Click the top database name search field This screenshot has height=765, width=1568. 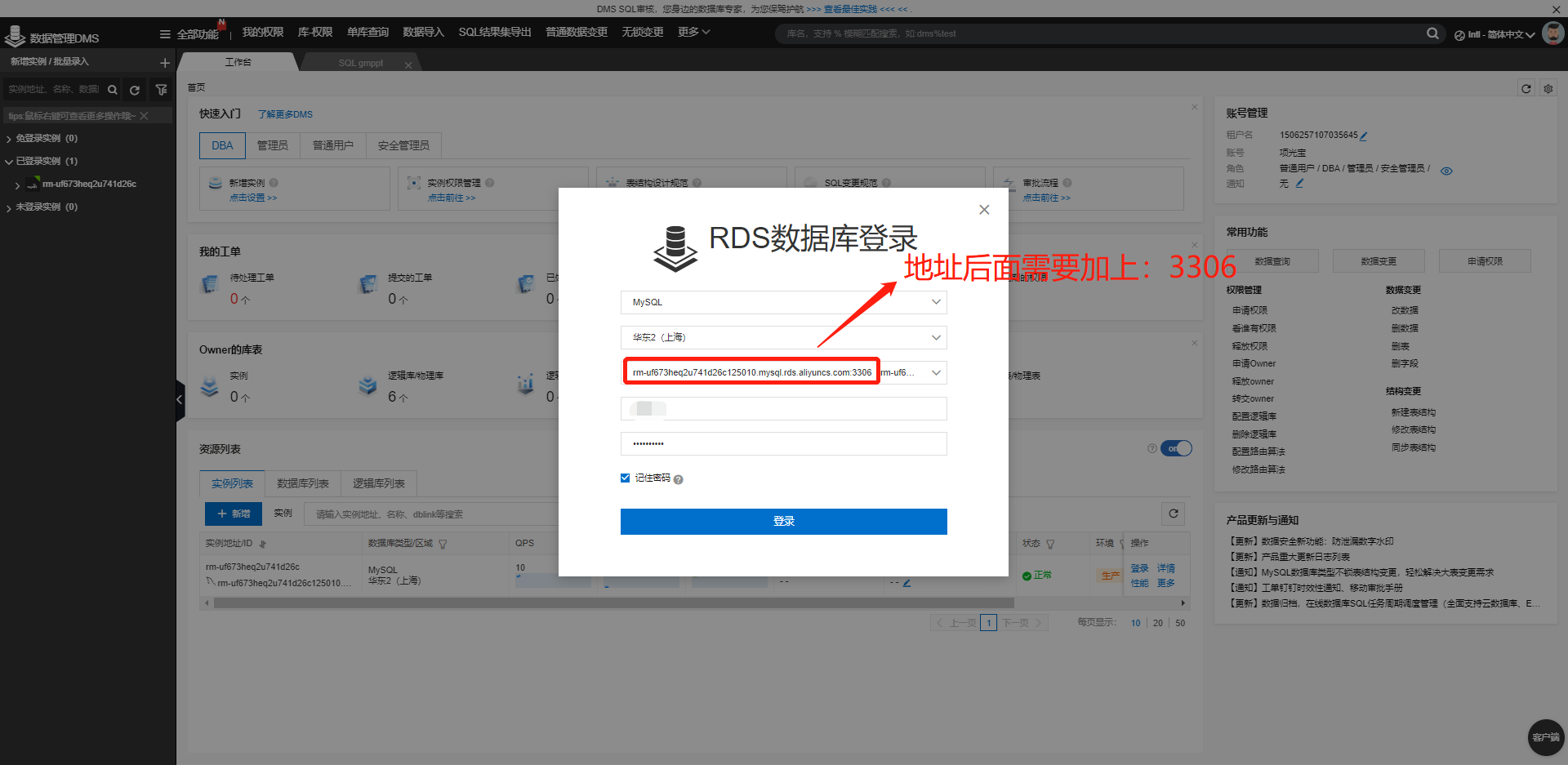pyautogui.click(x=1102, y=33)
